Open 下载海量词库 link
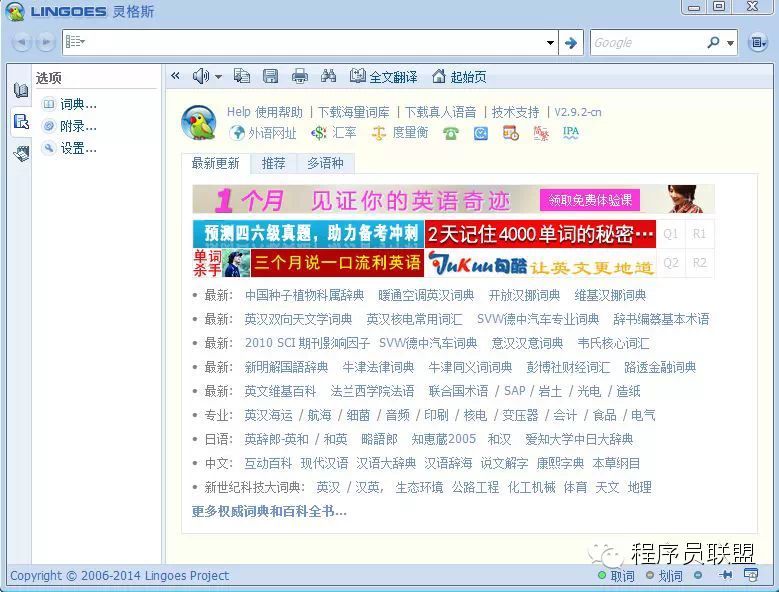The height and width of the screenshot is (592, 779). (354, 112)
